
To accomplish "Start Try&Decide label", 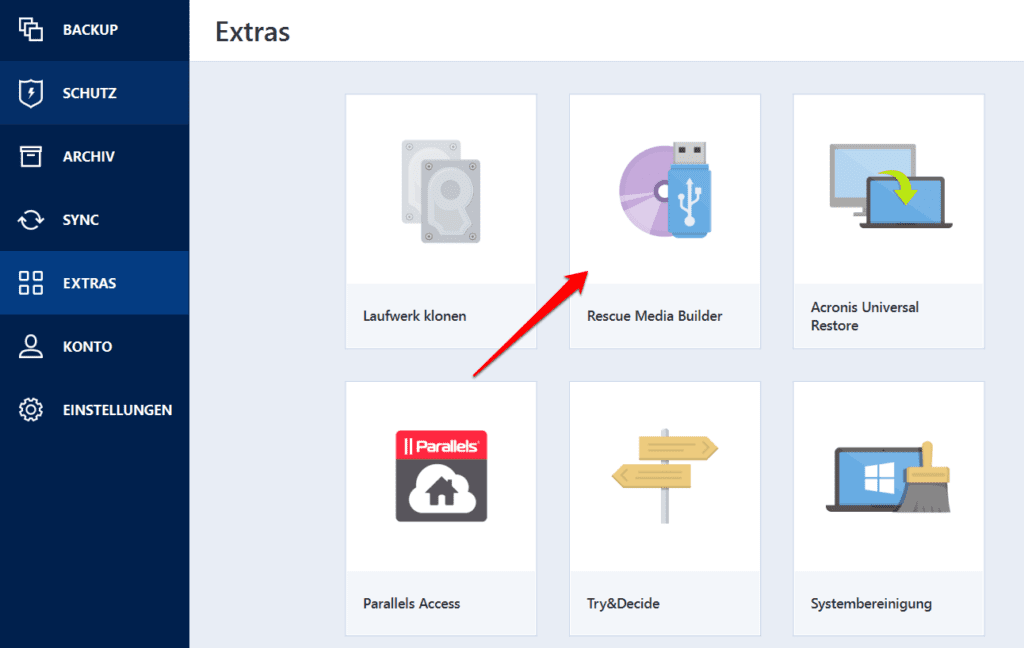I will 623,604.
